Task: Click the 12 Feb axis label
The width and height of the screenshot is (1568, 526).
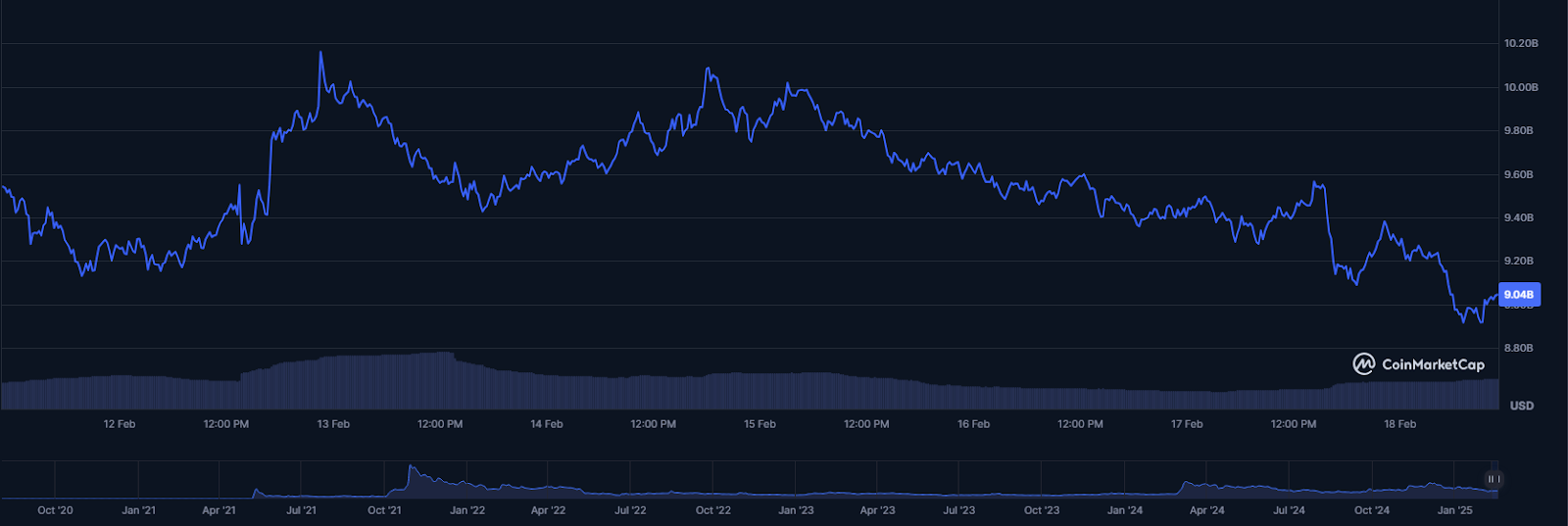Action: 120,424
